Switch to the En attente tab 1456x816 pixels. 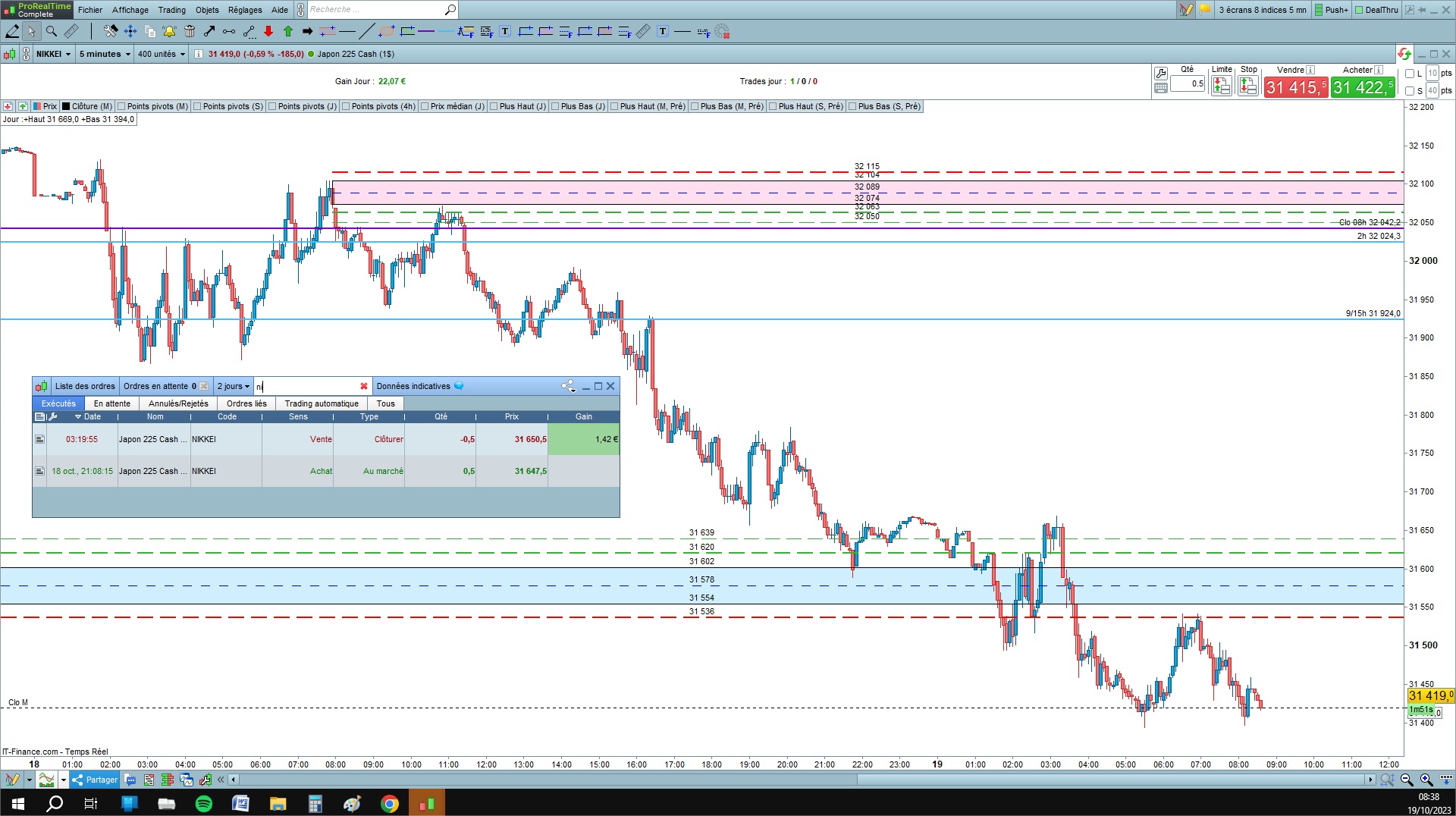pos(112,403)
